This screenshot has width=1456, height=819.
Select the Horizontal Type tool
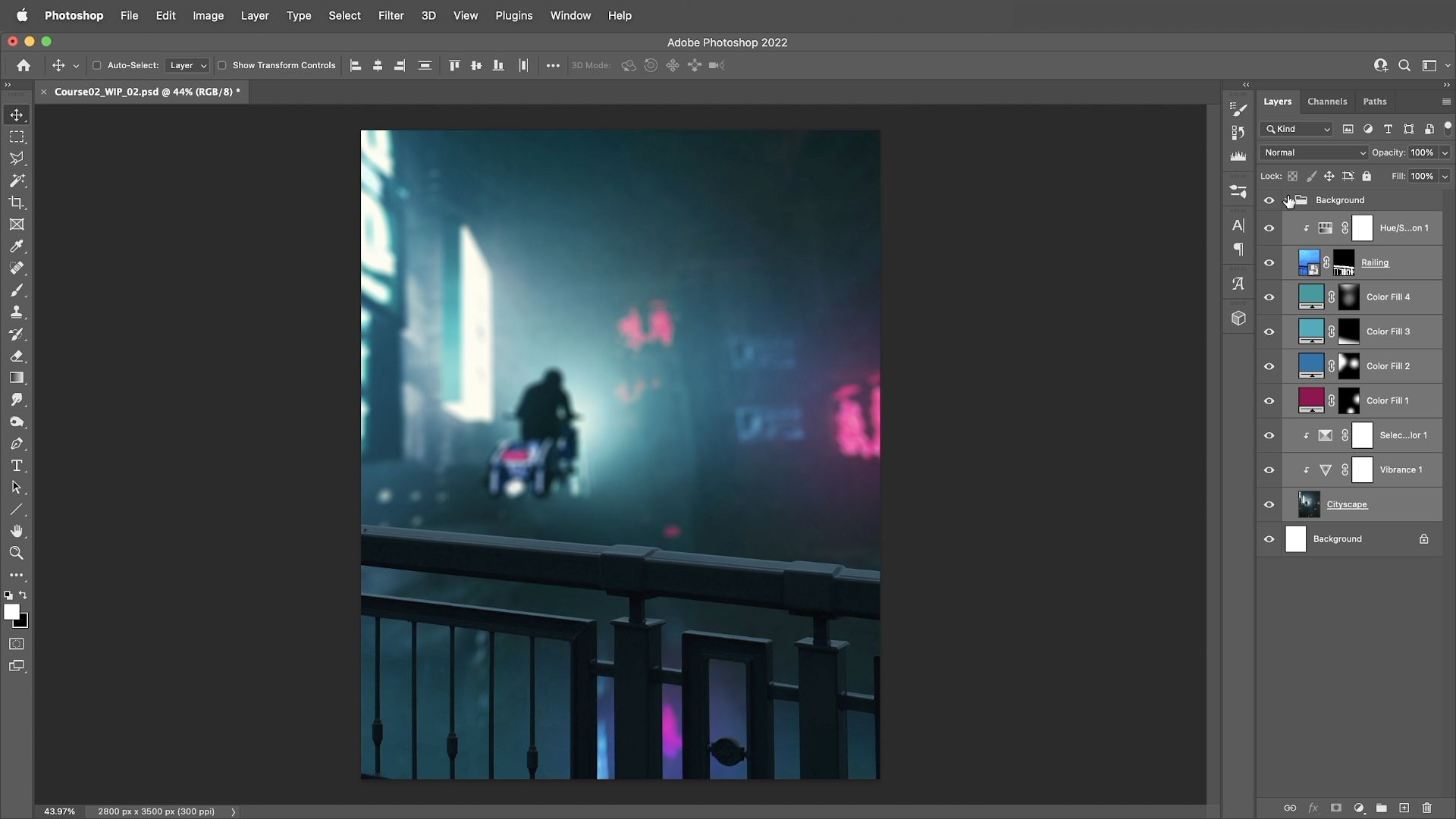pyautogui.click(x=17, y=466)
